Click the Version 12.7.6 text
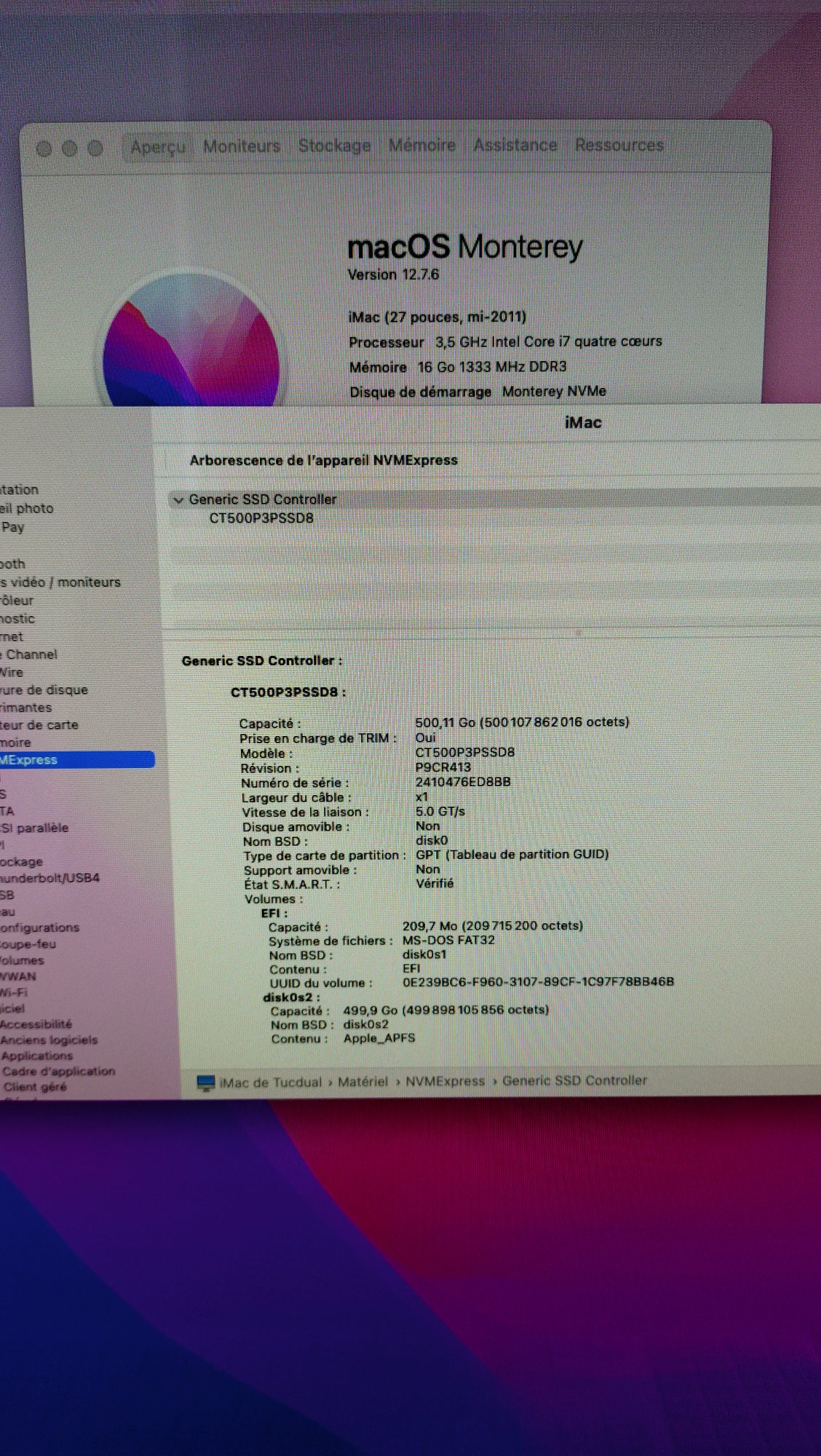Screen dimensions: 821x1456 (394, 274)
